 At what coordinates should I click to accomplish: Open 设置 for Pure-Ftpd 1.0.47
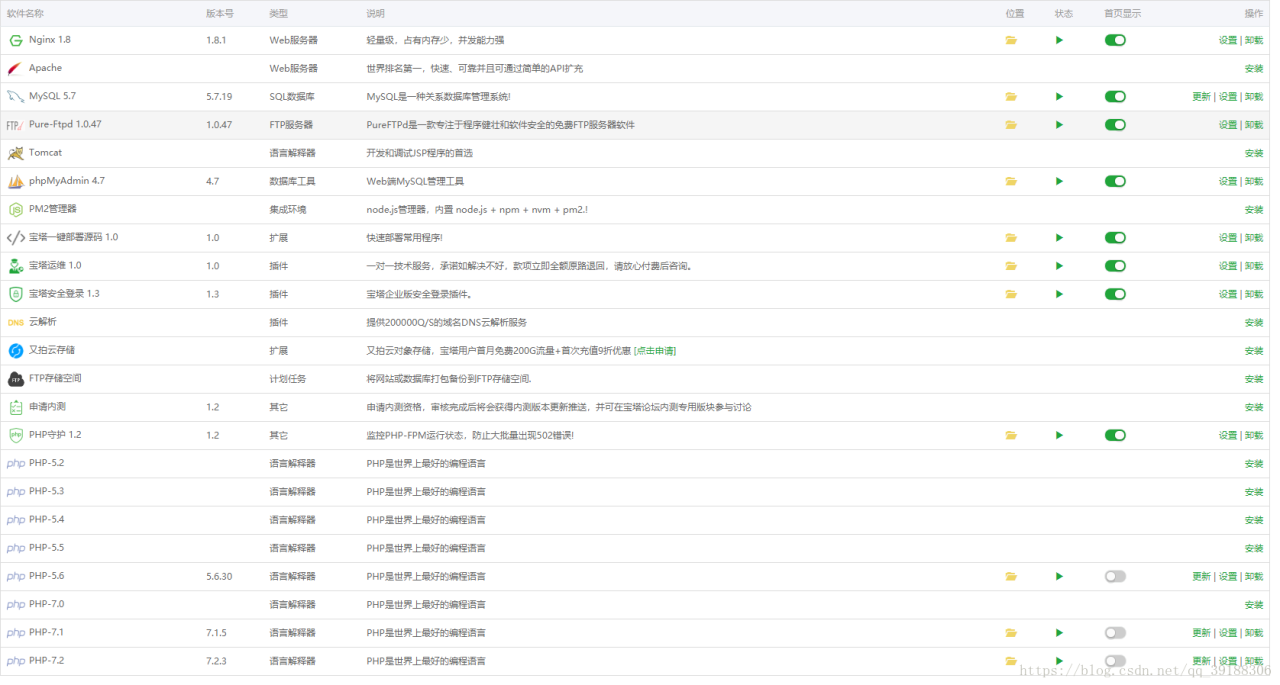click(x=1227, y=125)
